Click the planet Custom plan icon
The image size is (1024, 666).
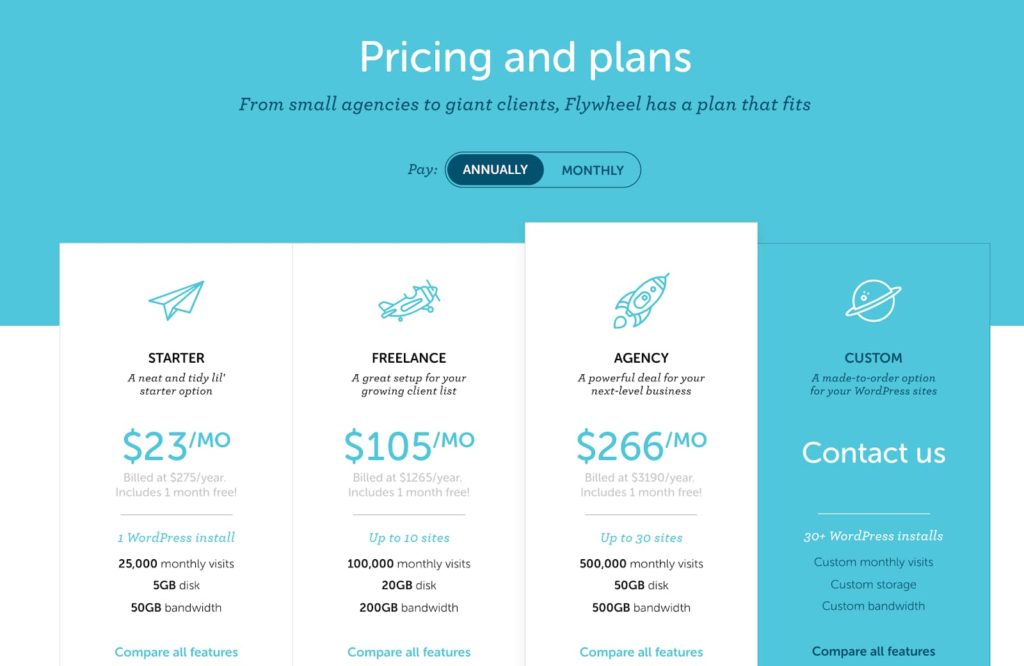(873, 300)
